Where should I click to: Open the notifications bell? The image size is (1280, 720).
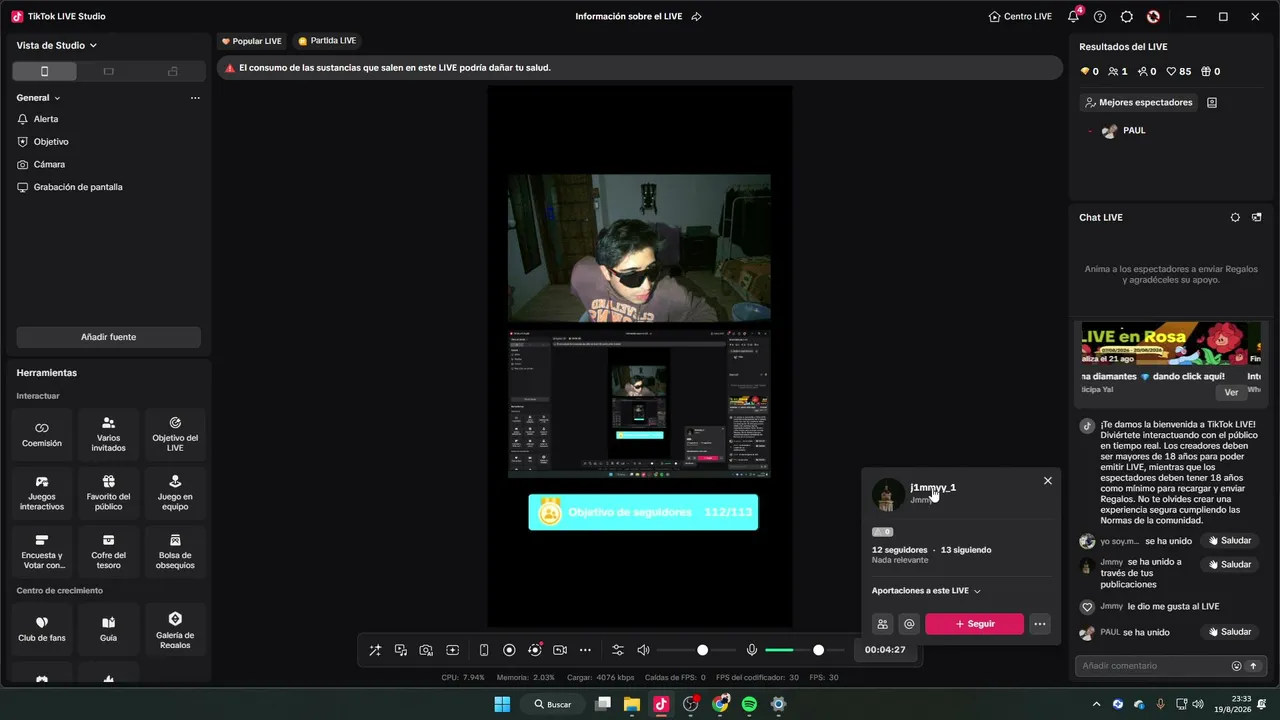[1074, 16]
